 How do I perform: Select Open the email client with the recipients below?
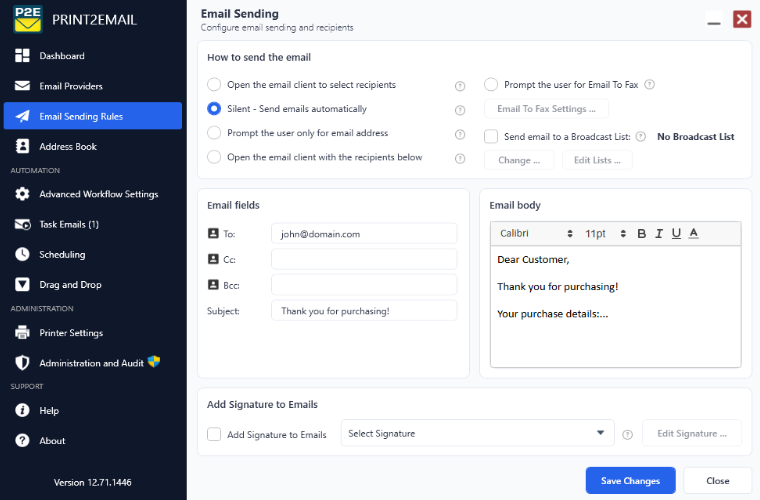pos(214,157)
